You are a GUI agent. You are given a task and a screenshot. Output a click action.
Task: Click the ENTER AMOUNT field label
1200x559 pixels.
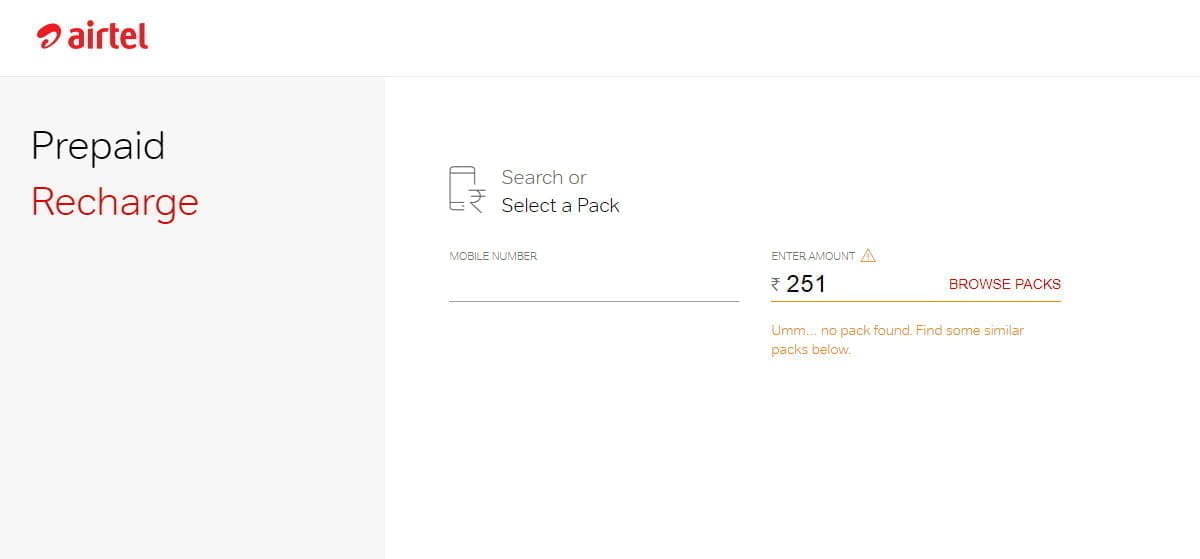(813, 256)
